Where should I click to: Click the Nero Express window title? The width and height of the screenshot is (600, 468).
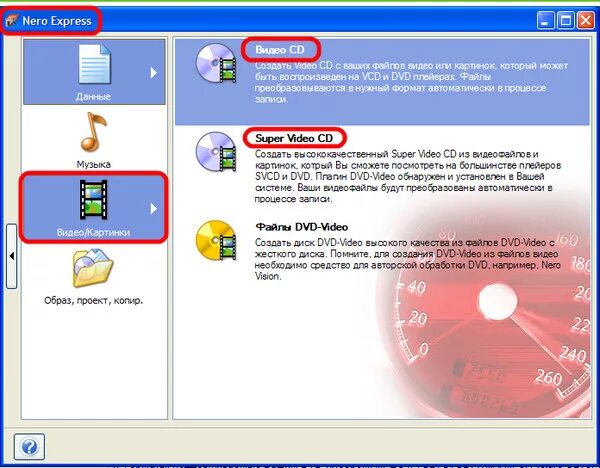click(x=57, y=21)
